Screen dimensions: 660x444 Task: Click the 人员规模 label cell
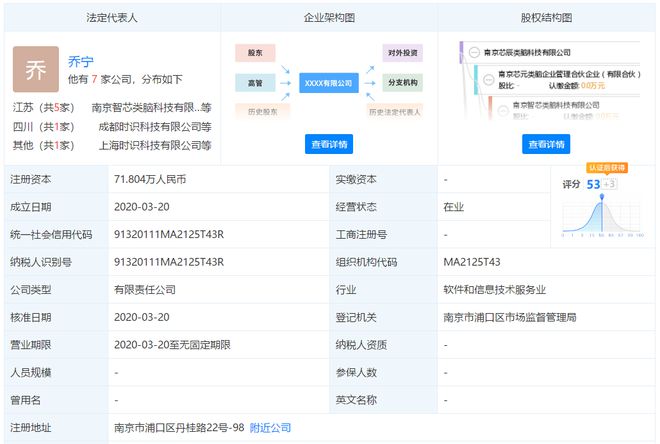56,372
